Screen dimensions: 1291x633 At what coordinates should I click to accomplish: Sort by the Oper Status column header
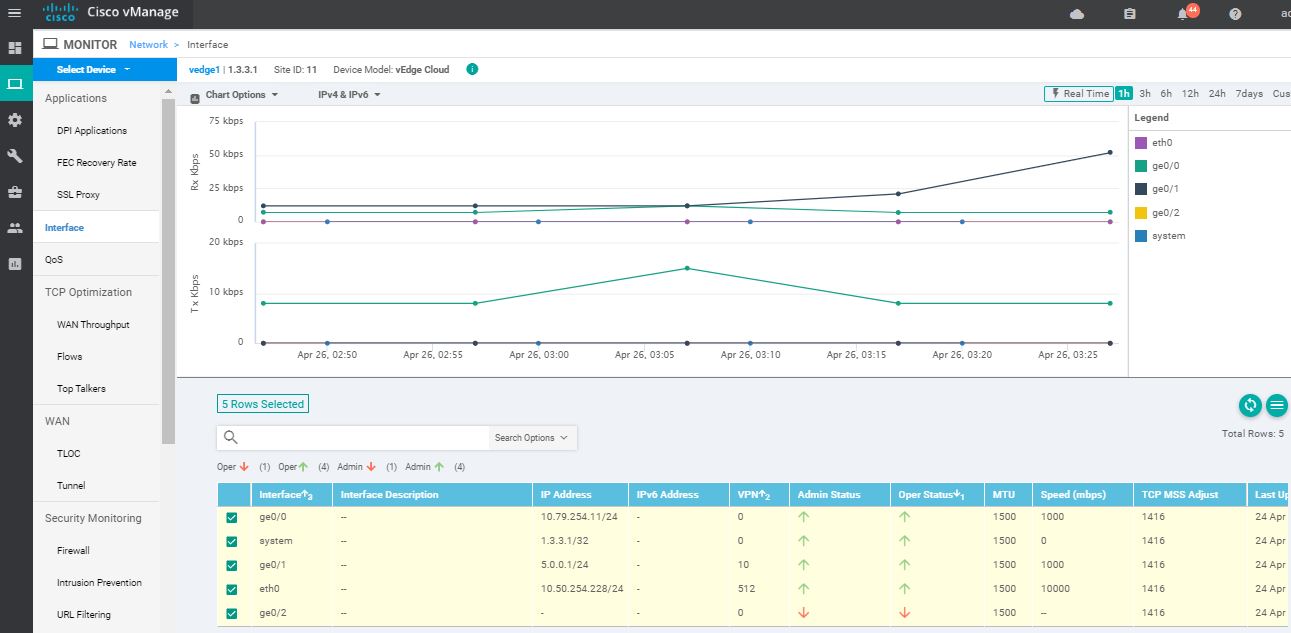pyautogui.click(x=937, y=495)
